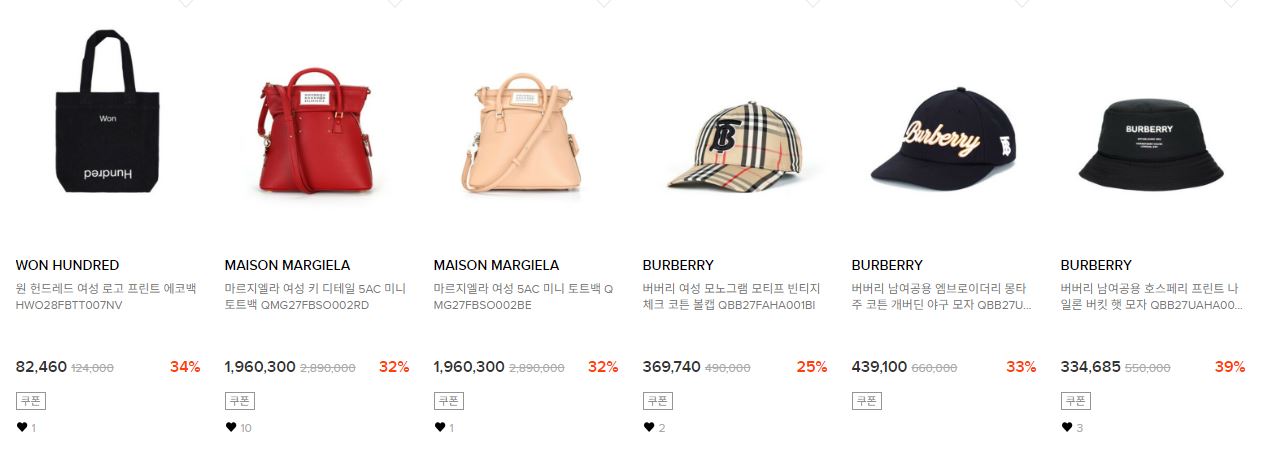Screen dimensions: 1270x458
Task: Click heart icon under Won Hundred eco bag
Action: [22, 428]
